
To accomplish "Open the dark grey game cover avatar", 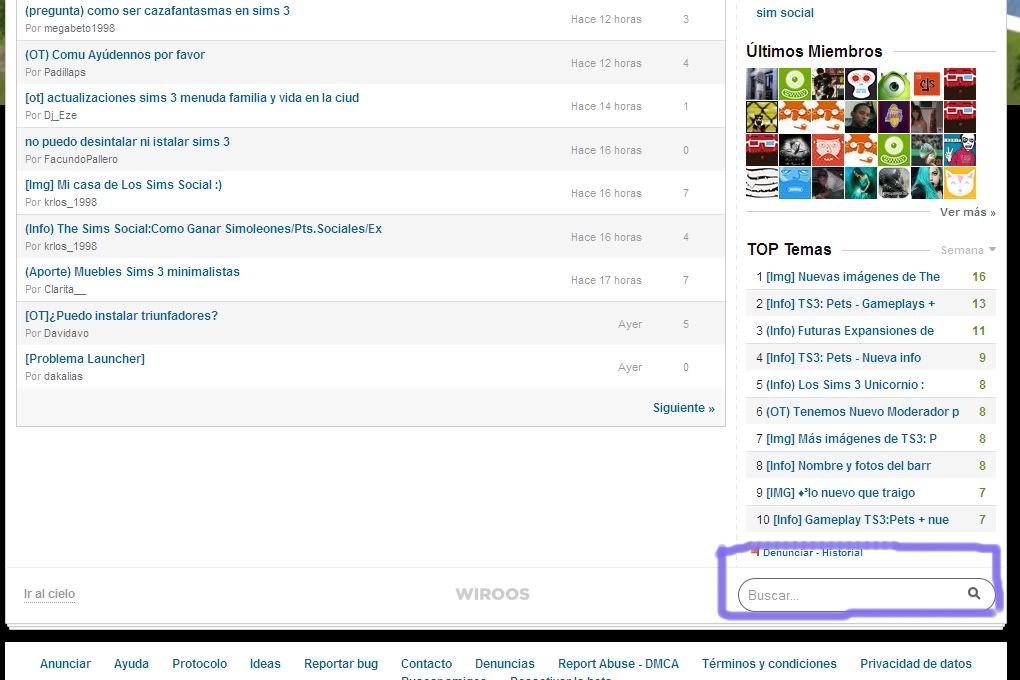I will (894, 183).
